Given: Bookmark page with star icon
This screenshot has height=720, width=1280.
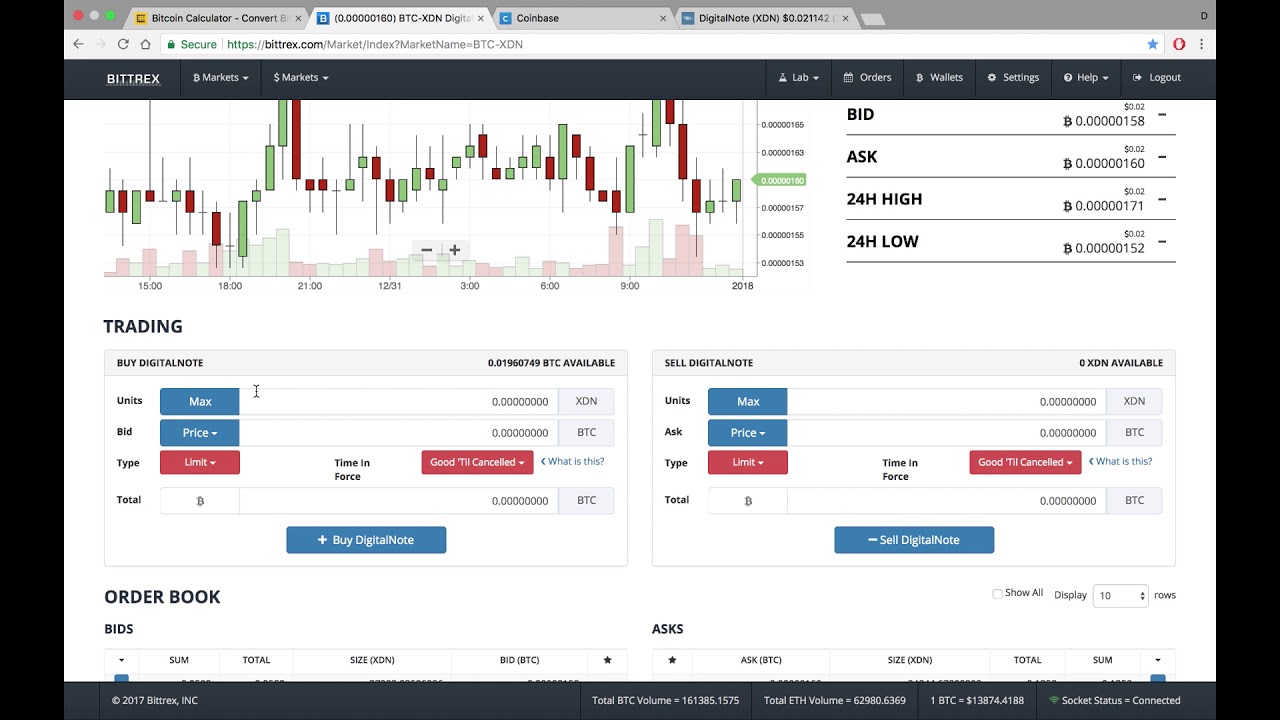Looking at the screenshot, I should point(1153,44).
